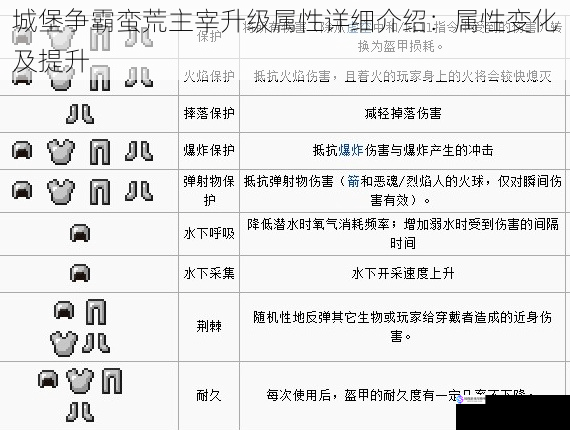Viewport: 570px width, 430px height.
Task: Click the helmet icon in 弹射物保护 row
Action: (x=22, y=190)
